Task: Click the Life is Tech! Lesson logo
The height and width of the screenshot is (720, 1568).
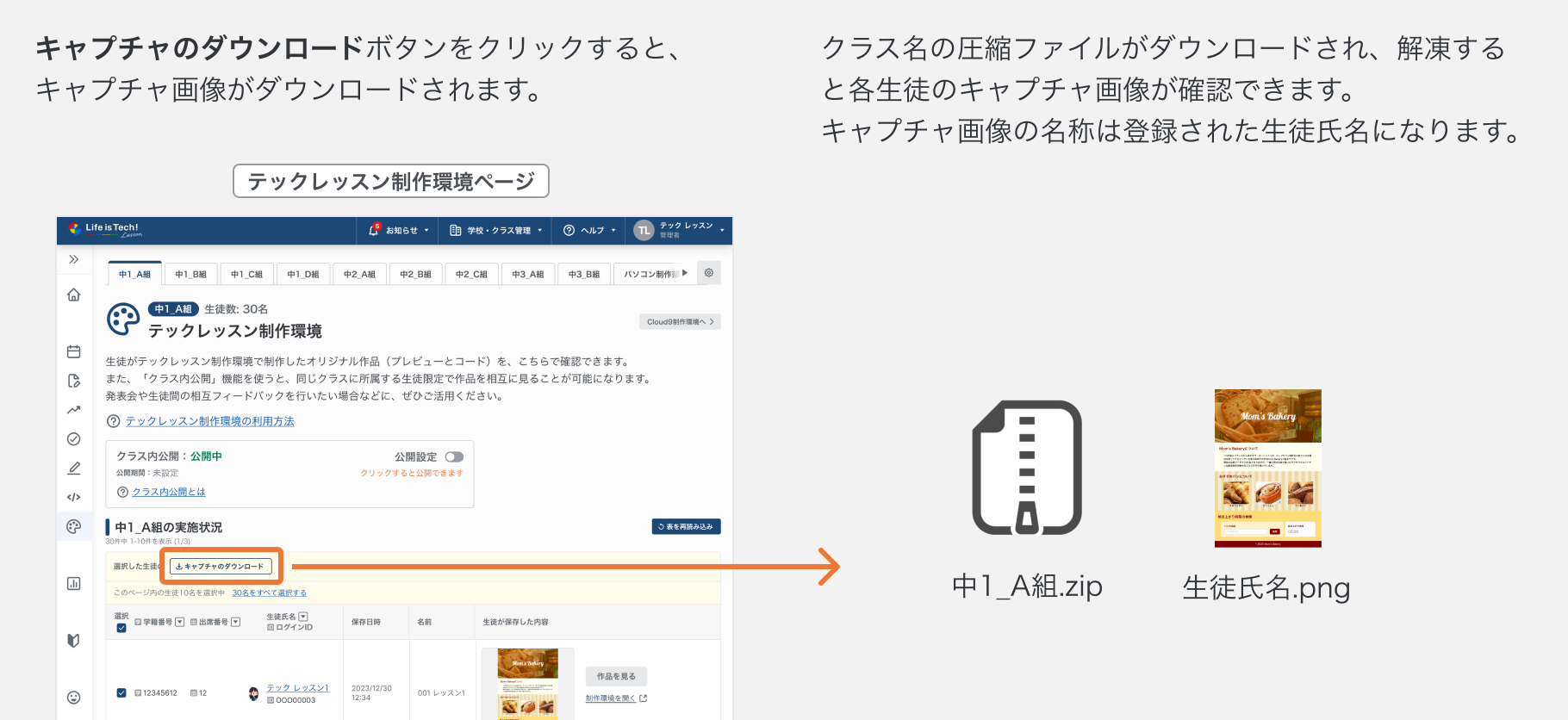Action: pyautogui.click(x=104, y=230)
